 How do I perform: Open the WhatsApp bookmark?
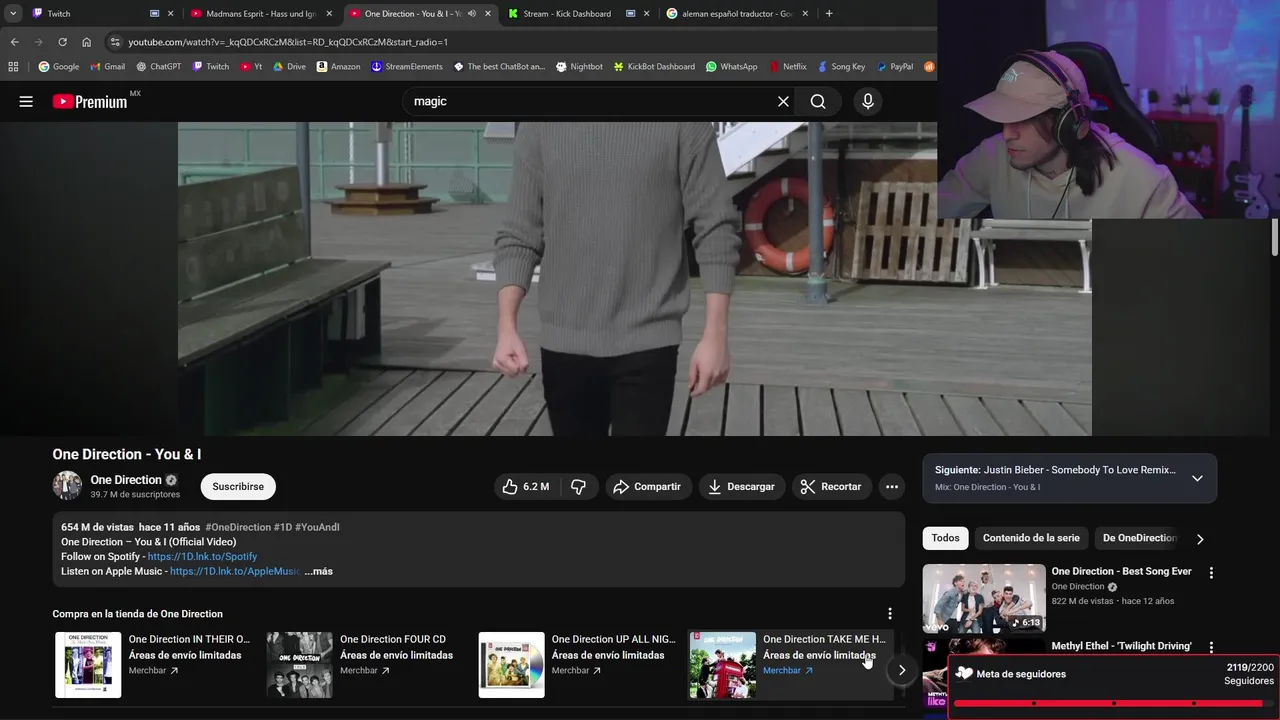pyautogui.click(x=731, y=67)
